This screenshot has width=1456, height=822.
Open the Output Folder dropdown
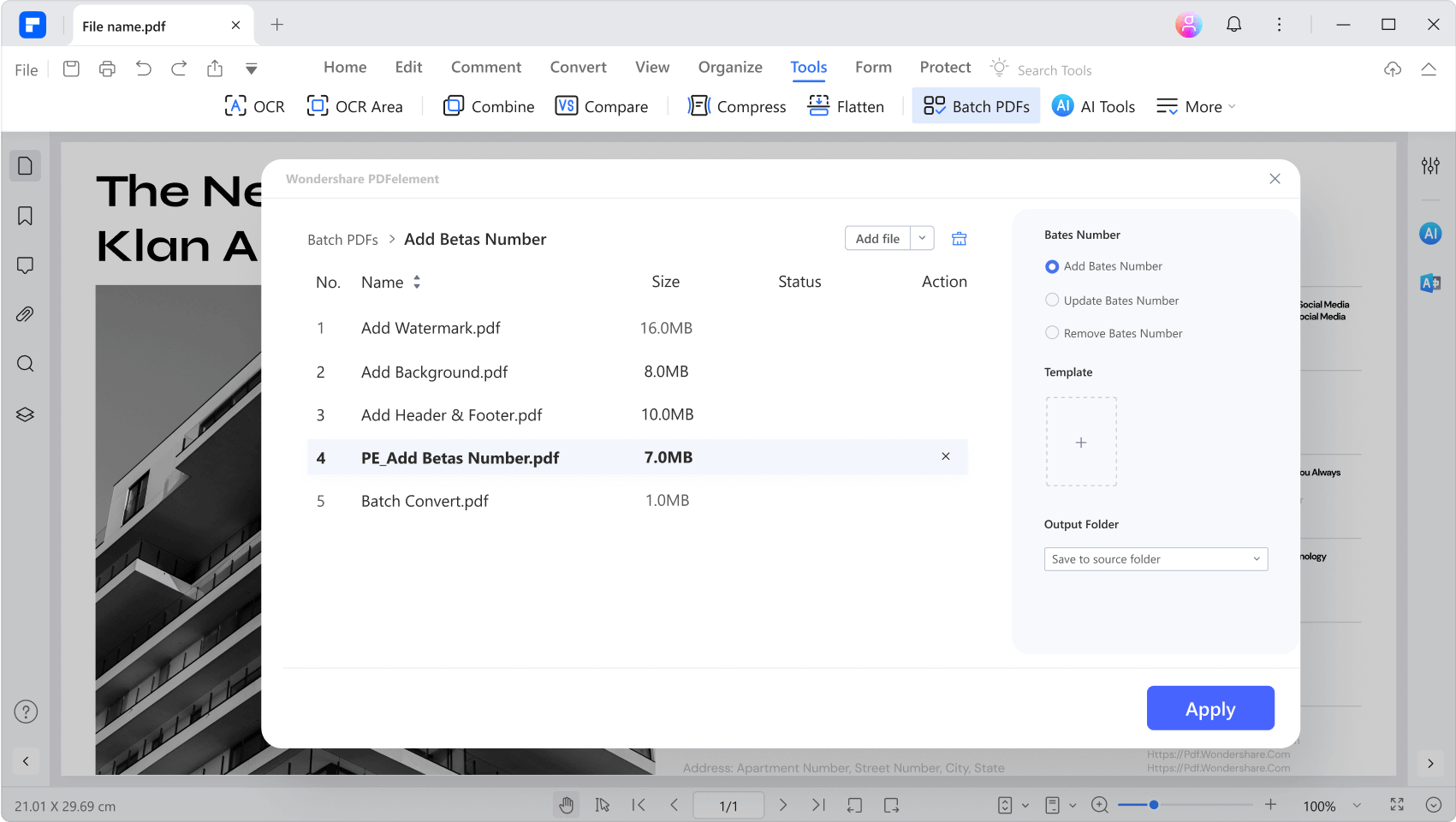[1156, 559]
